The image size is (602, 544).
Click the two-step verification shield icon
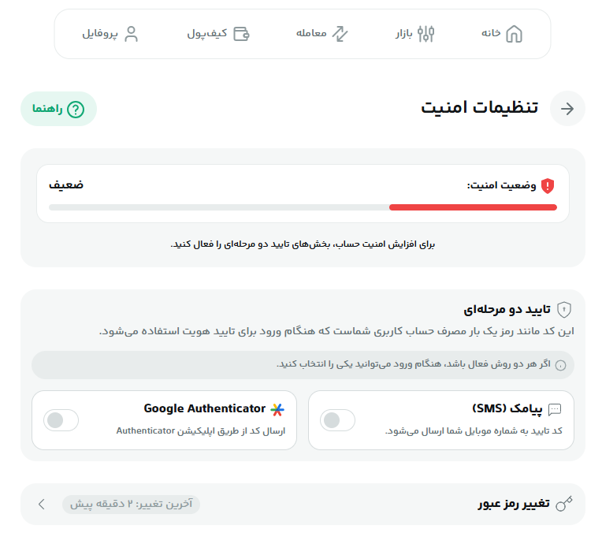click(564, 310)
